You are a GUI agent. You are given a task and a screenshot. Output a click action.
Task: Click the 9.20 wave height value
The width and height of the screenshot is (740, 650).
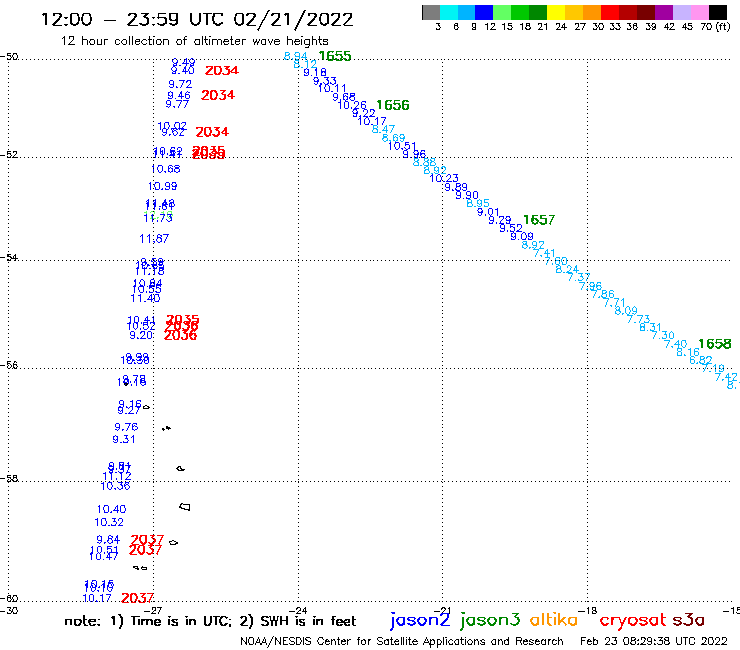(x=142, y=335)
